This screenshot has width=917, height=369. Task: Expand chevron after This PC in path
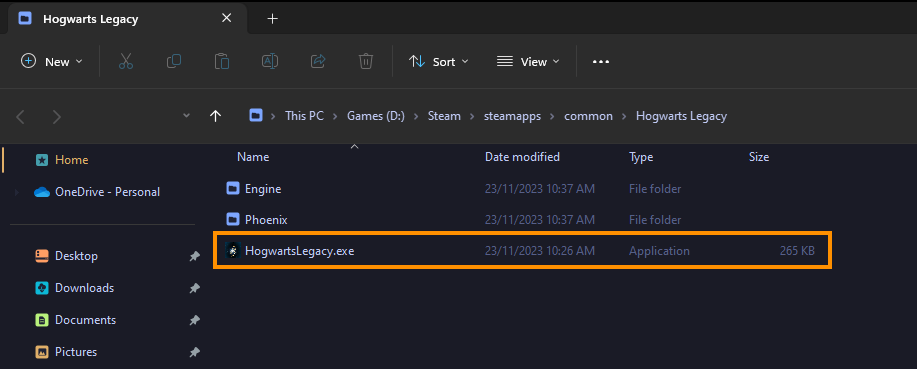[336, 116]
